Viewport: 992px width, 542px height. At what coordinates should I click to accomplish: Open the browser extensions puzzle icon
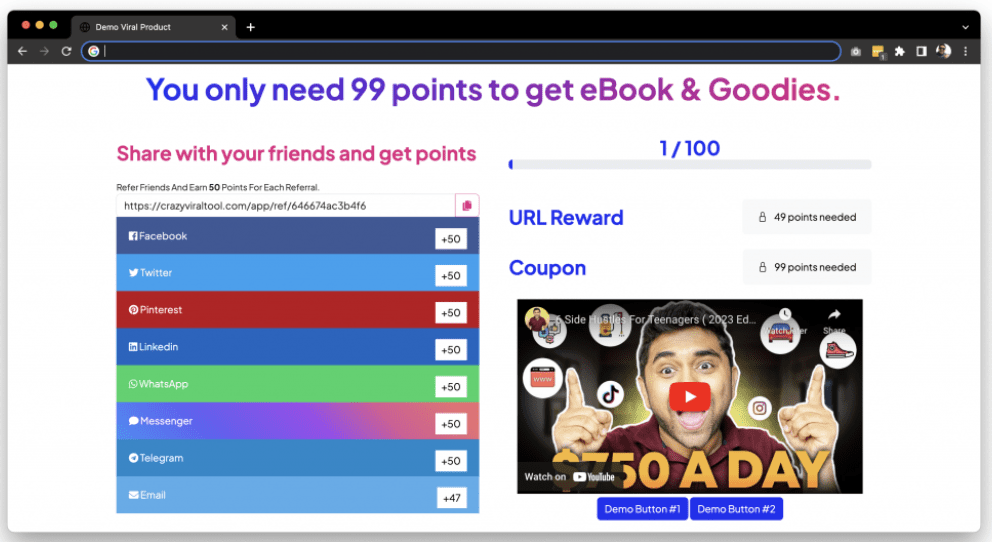click(900, 51)
